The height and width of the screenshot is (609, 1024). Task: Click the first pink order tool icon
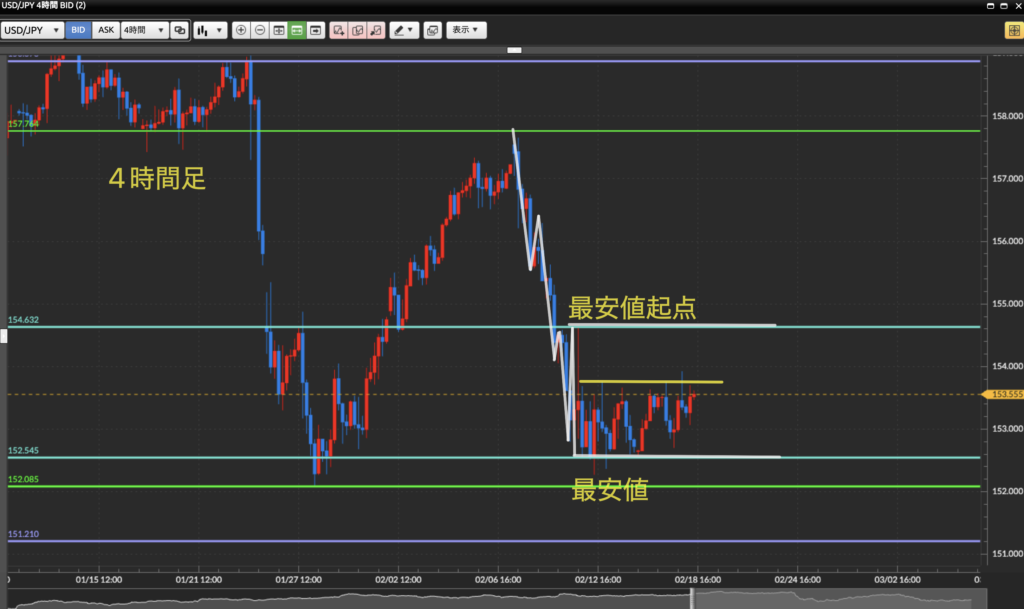pyautogui.click(x=339, y=30)
